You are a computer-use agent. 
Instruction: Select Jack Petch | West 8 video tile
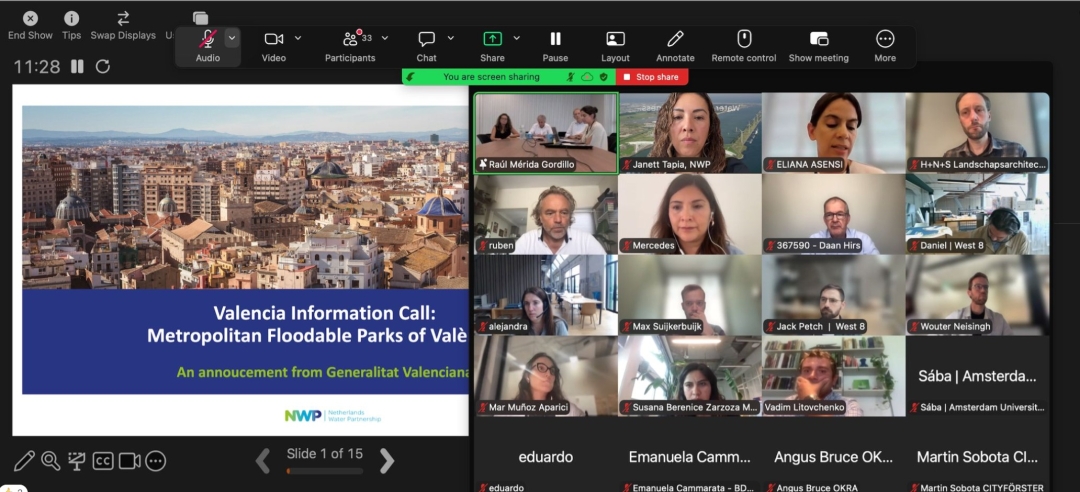[x=833, y=295]
